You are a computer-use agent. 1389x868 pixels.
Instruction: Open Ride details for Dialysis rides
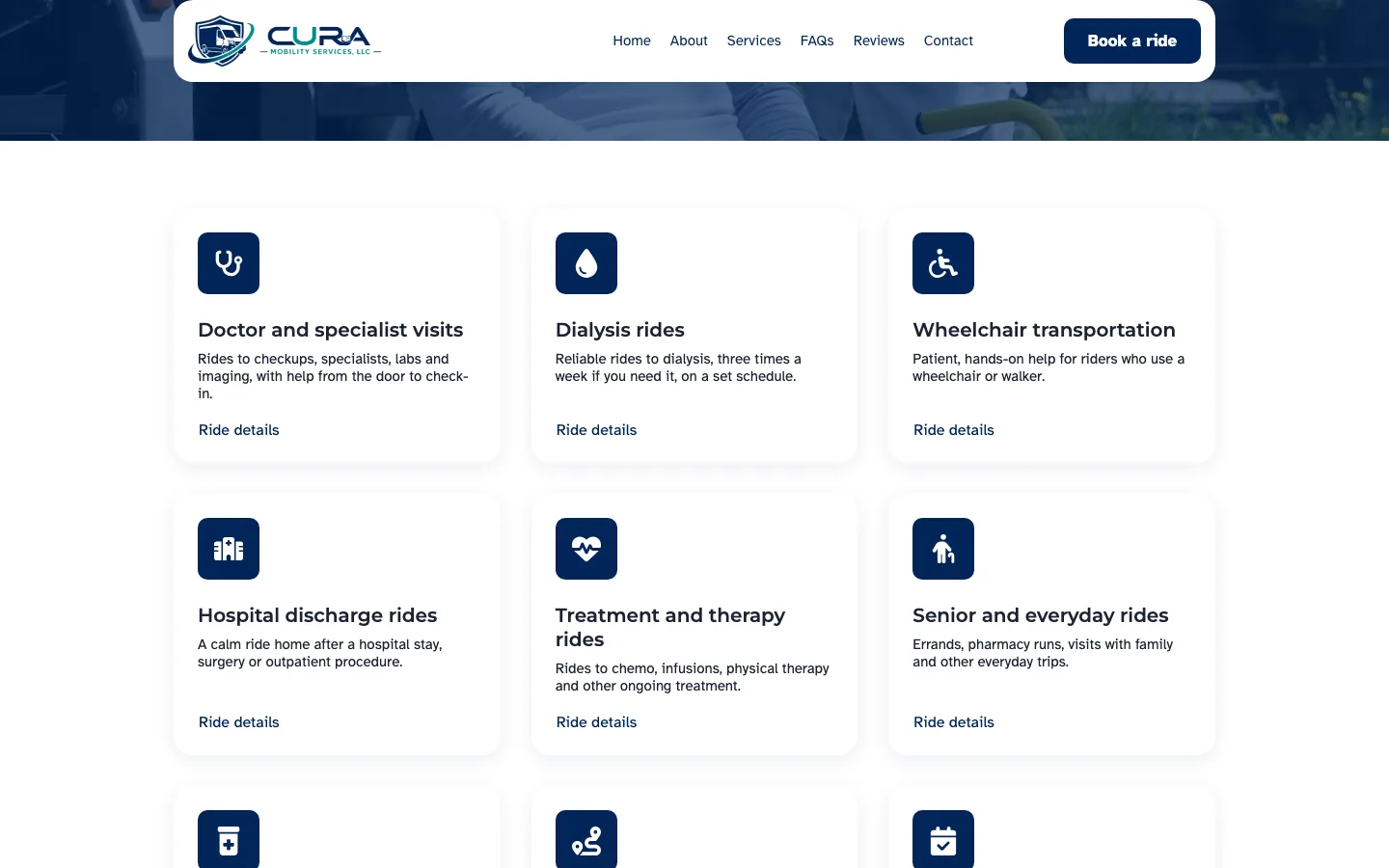[596, 430]
